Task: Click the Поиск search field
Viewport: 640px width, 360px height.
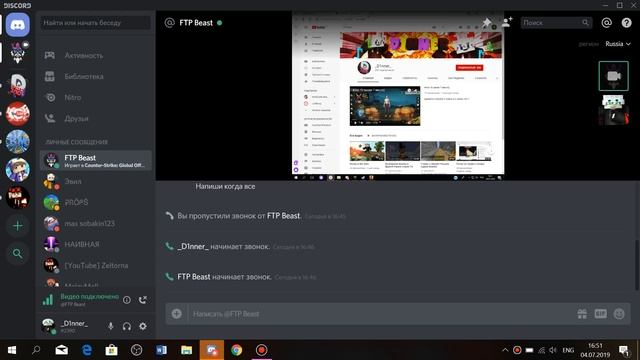Action: (x=556, y=23)
